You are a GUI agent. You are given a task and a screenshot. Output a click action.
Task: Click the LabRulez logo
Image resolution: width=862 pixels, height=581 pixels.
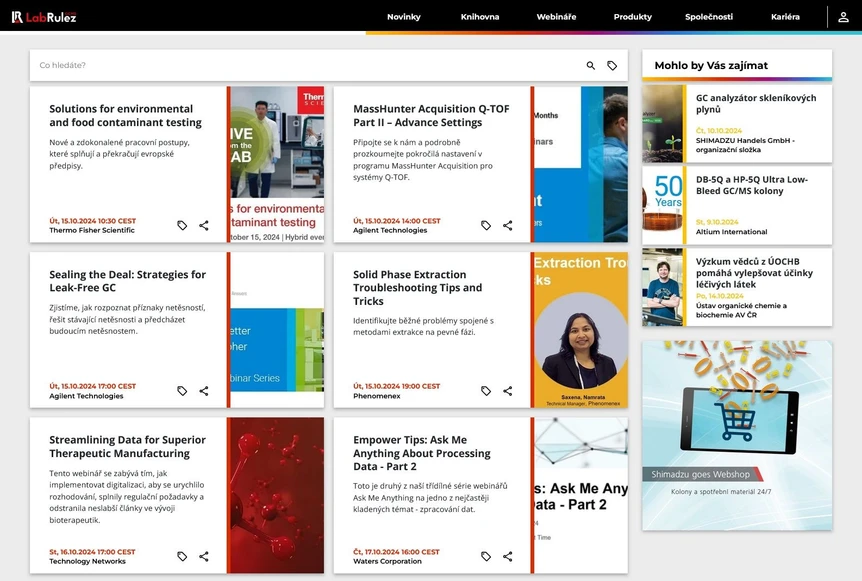[44, 17]
